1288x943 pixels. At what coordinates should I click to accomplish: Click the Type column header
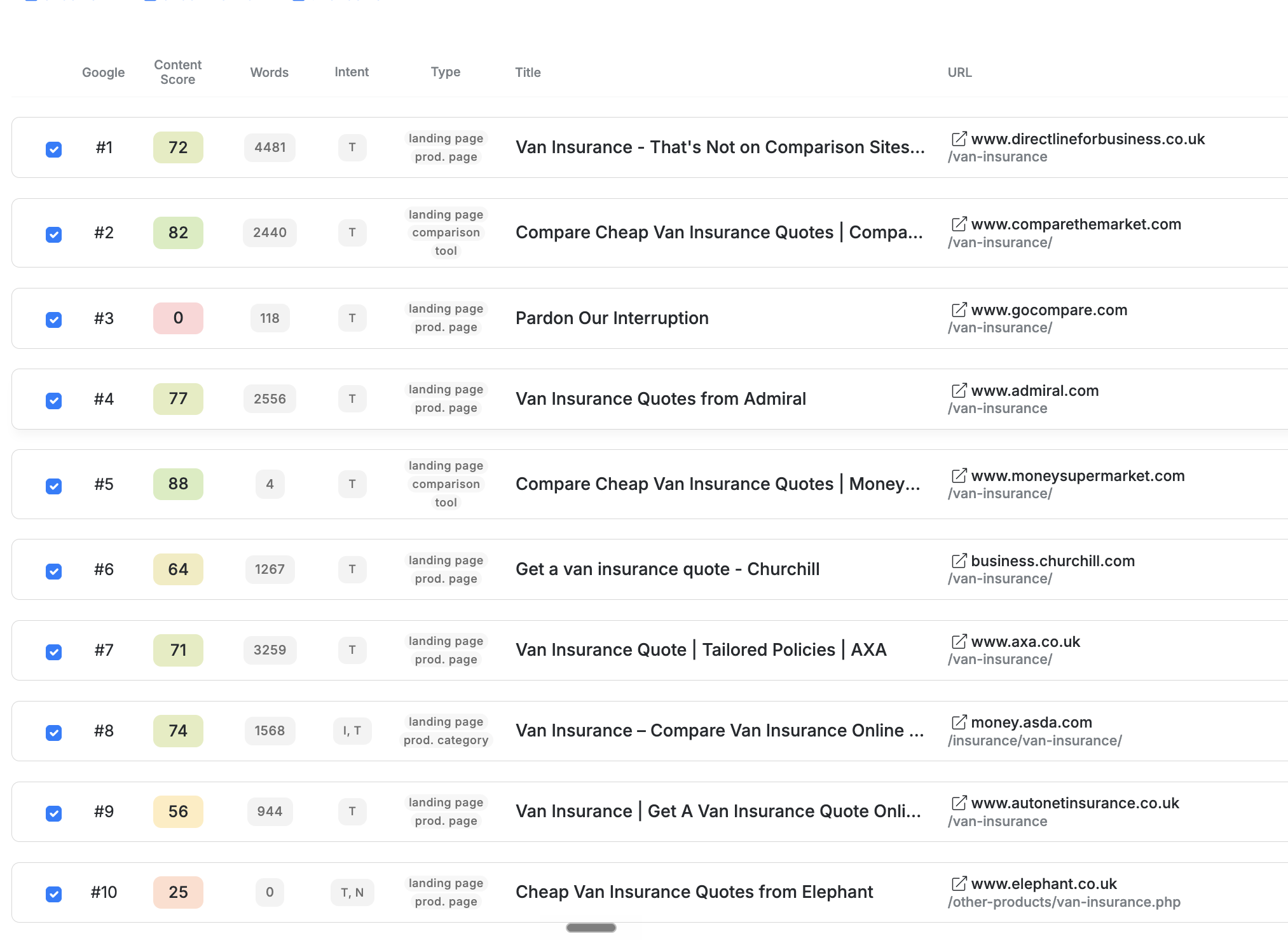click(x=446, y=72)
